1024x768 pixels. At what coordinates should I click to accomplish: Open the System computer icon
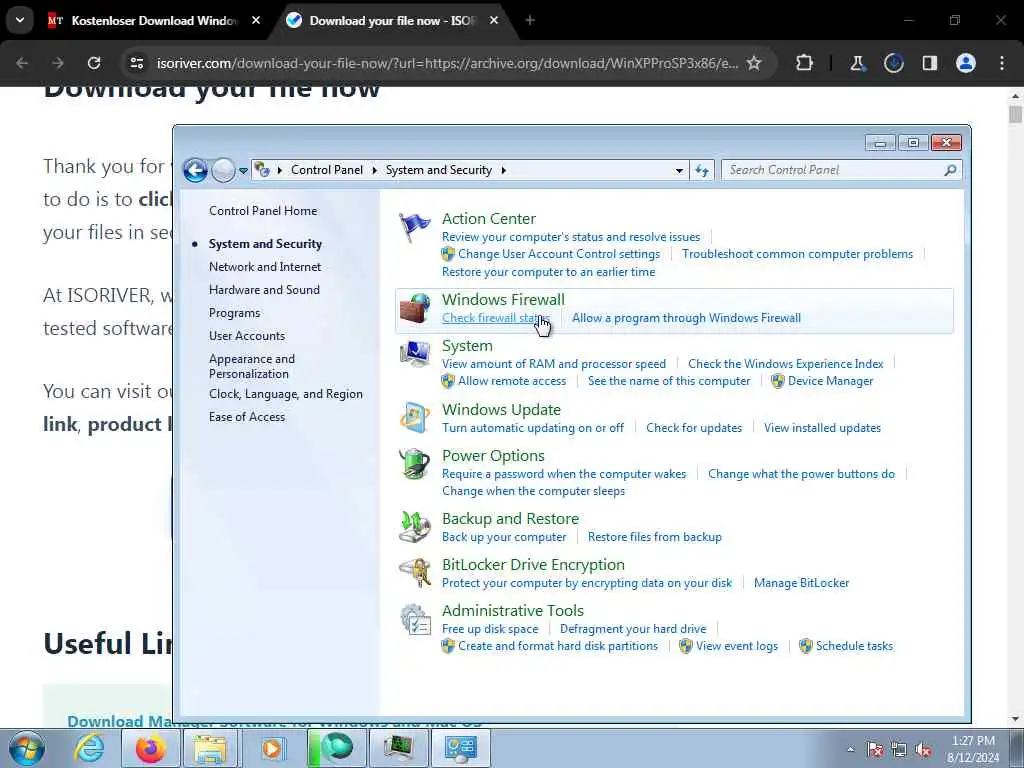tap(415, 355)
